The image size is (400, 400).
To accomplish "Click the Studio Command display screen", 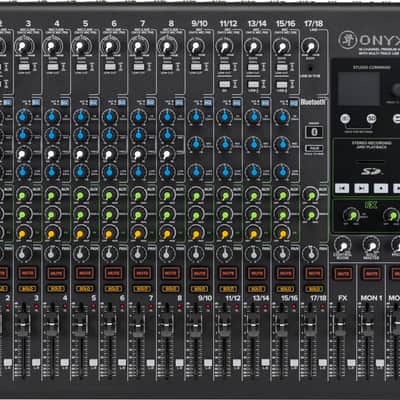I will point(358,88).
